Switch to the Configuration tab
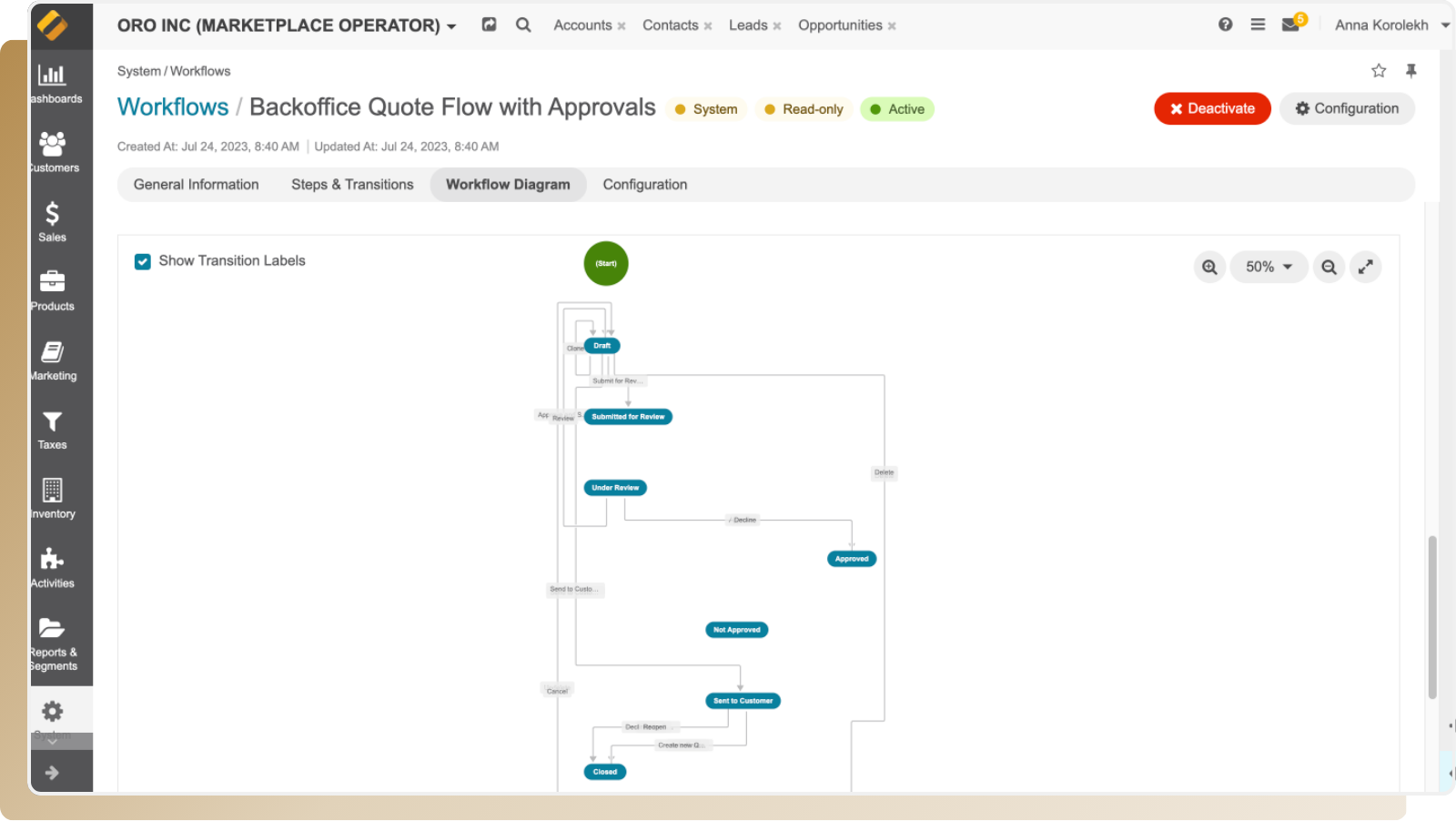This screenshot has width=1456, height=821. coord(645,185)
